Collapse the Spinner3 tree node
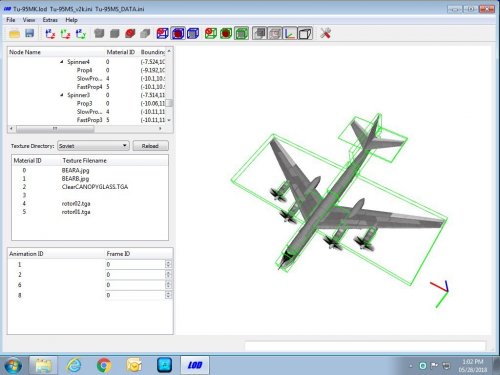 pos(62,95)
